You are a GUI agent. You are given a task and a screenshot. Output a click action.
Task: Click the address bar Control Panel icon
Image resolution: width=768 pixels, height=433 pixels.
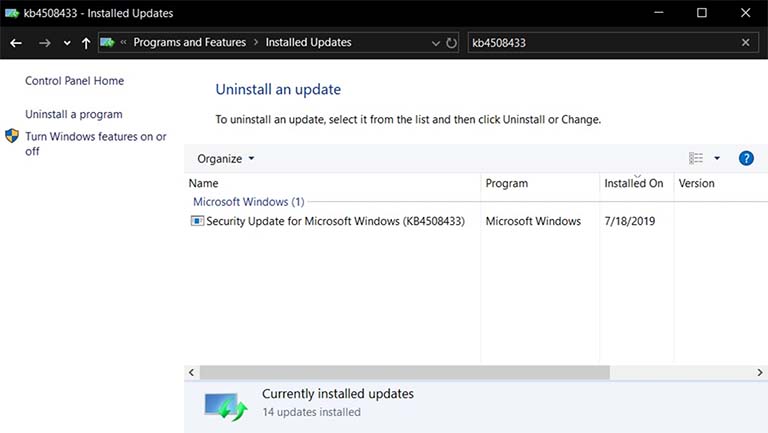107,43
